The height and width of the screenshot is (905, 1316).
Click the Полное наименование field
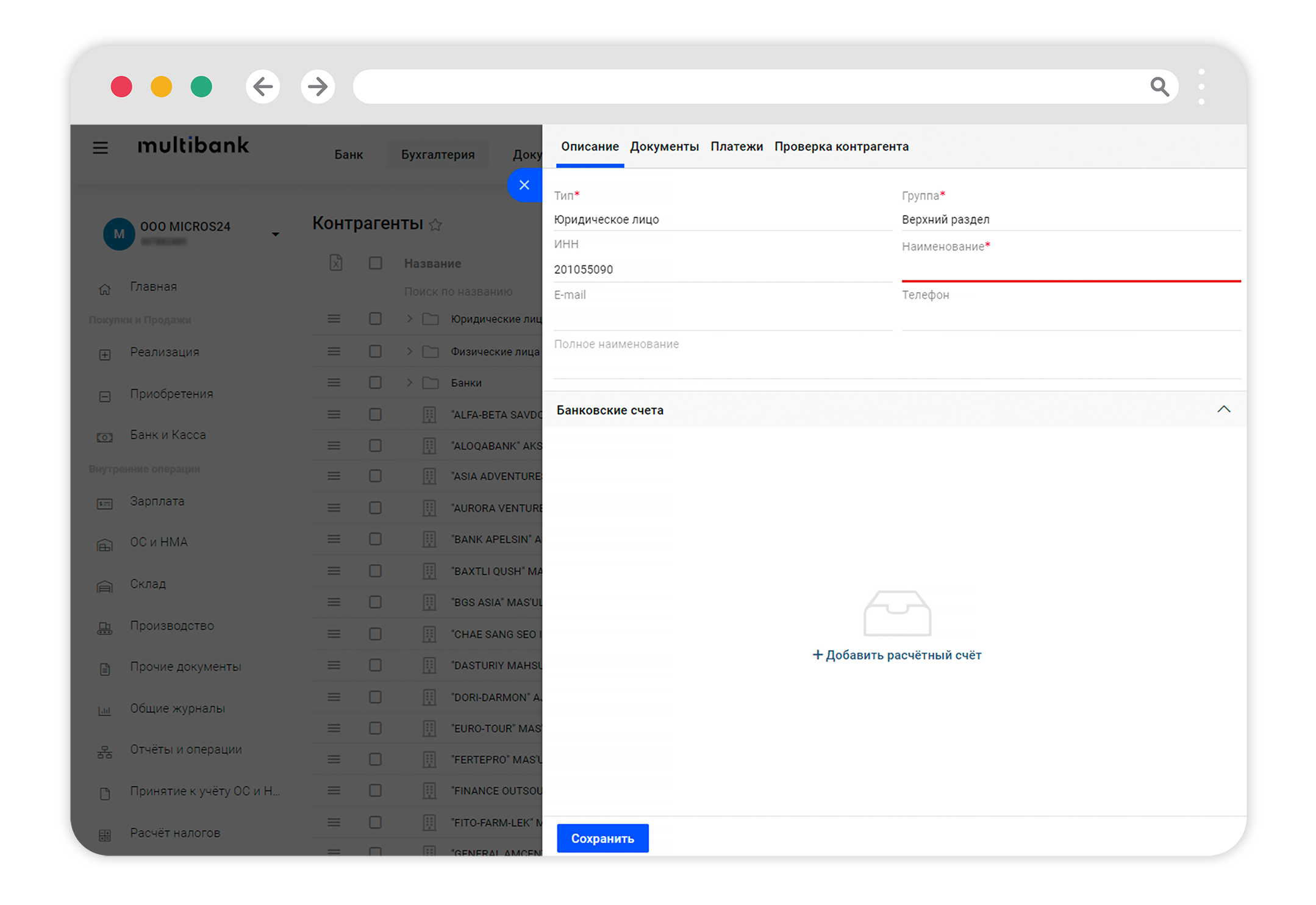click(x=897, y=367)
